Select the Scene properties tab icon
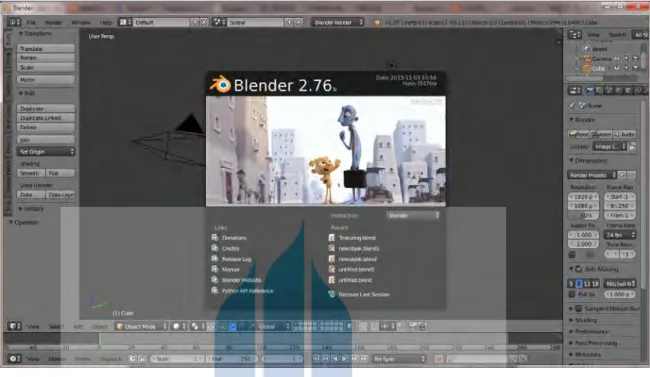650x377 pixels. point(609,90)
